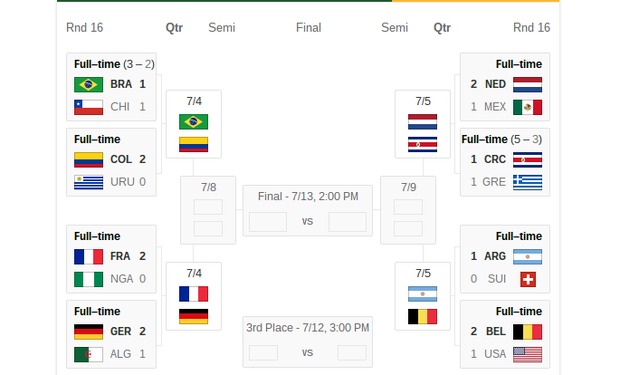The image size is (620, 375).
Task: Click the Brazil flag in BRA vs CHI match
Action: click(89, 84)
